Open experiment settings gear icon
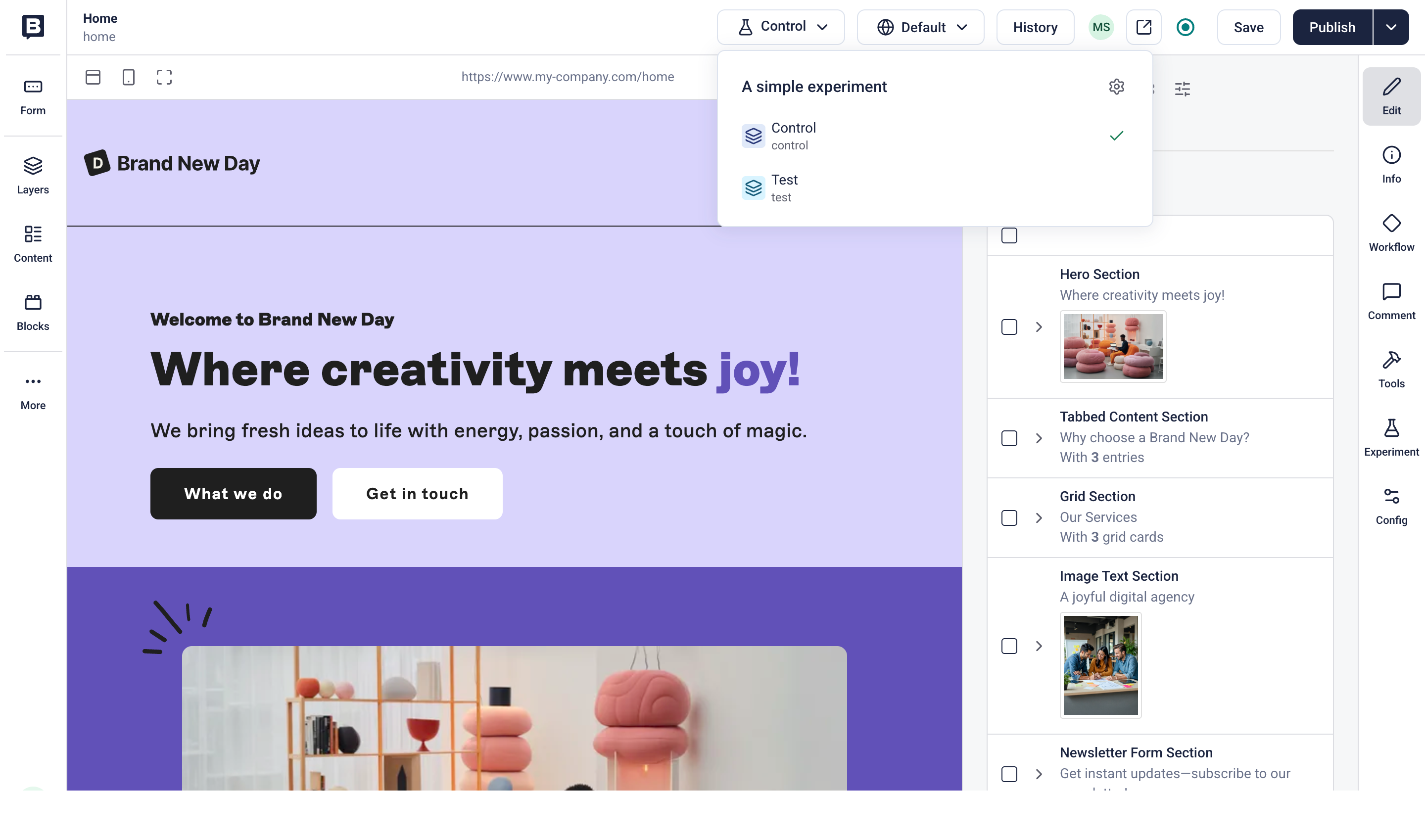This screenshot has width=1425, height=840. tap(1116, 87)
